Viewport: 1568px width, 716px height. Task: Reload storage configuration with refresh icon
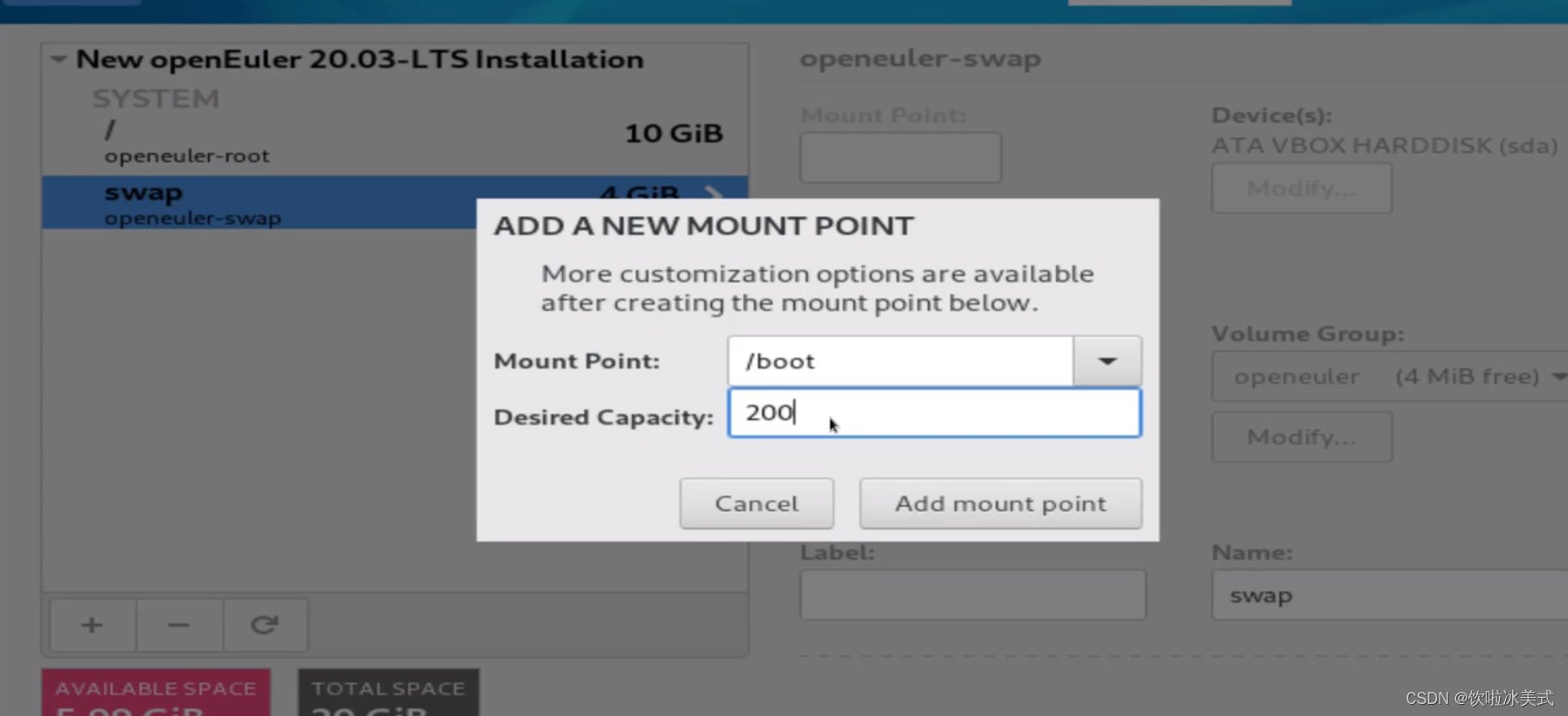265,625
